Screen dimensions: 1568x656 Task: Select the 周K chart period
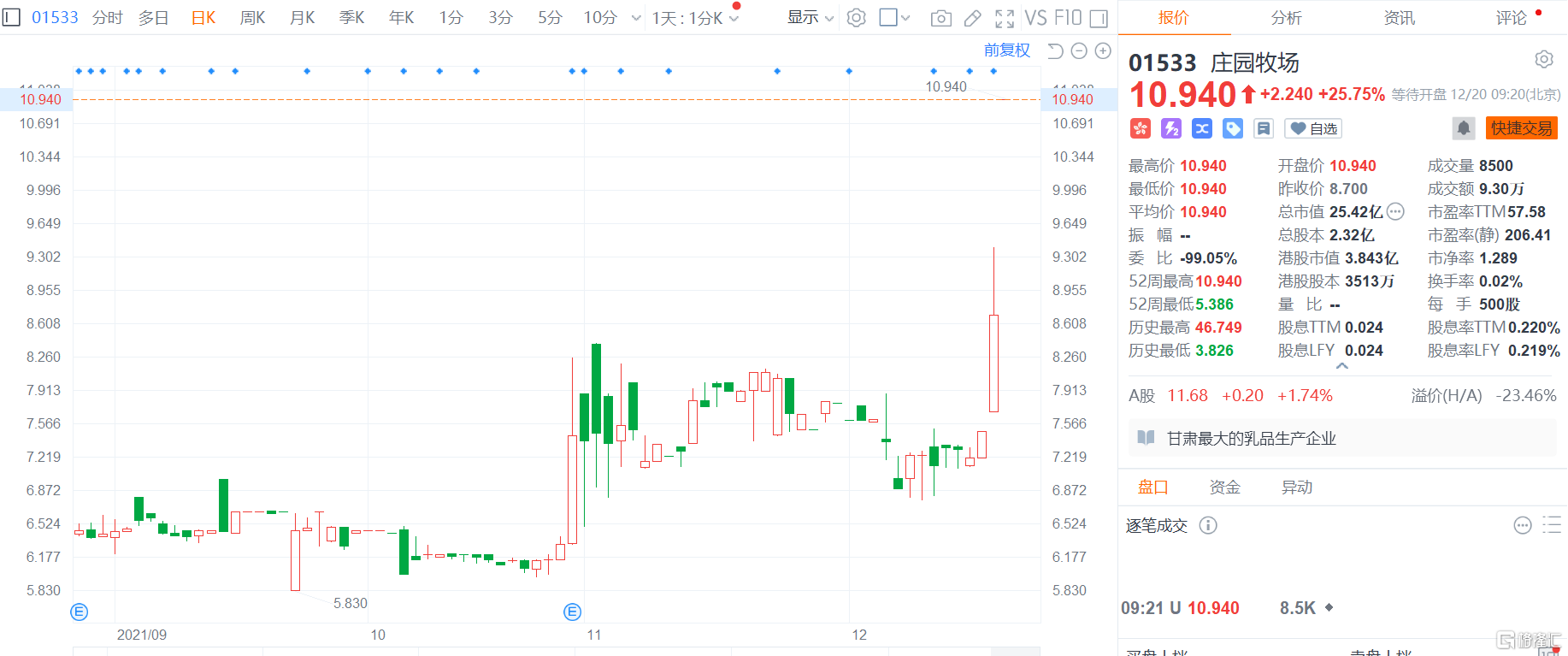pyautogui.click(x=252, y=18)
